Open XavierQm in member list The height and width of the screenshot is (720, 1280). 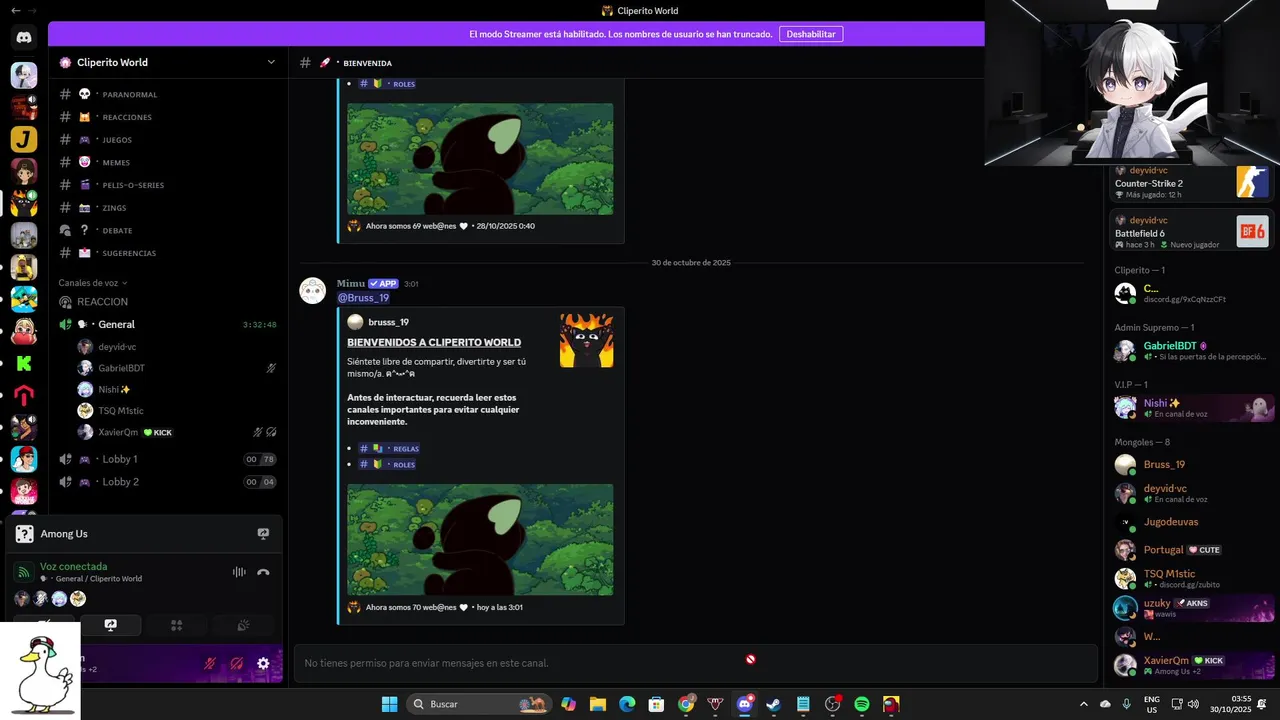coord(1192,665)
